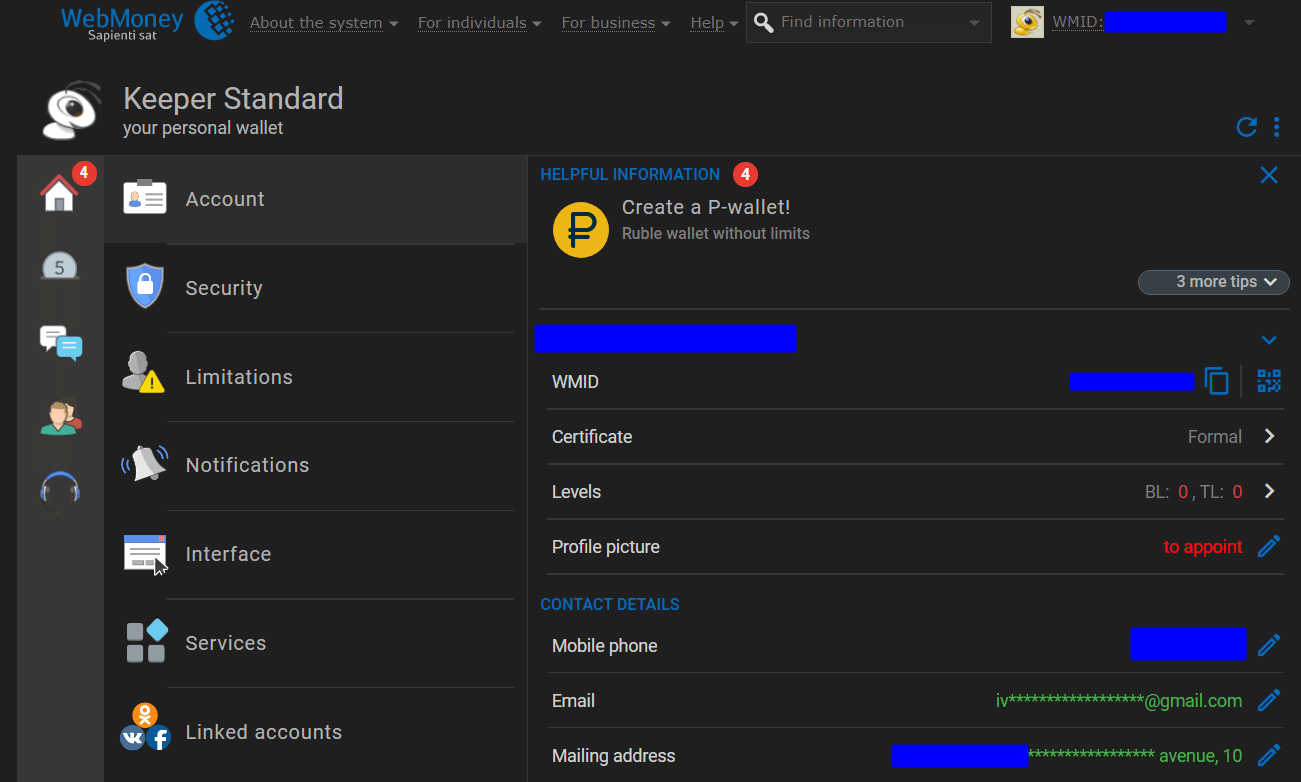Open messages via the chat bubble icon
This screenshot has height=782, width=1301.
coord(60,343)
